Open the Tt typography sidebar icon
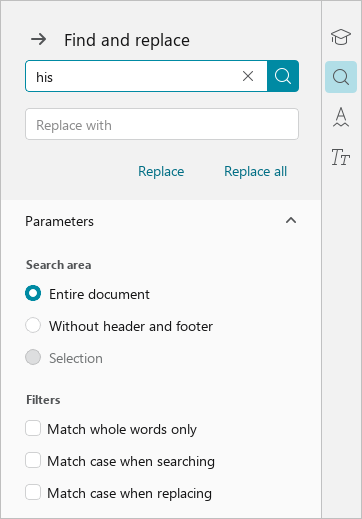The image size is (362, 519). tap(341, 157)
